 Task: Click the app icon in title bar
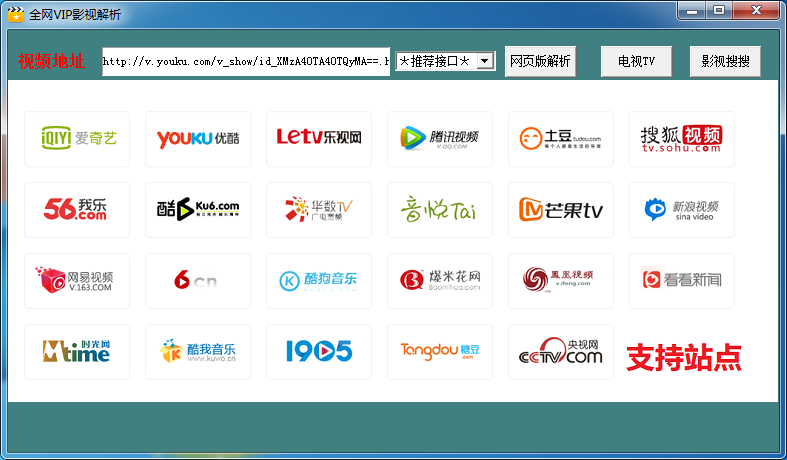coord(16,14)
